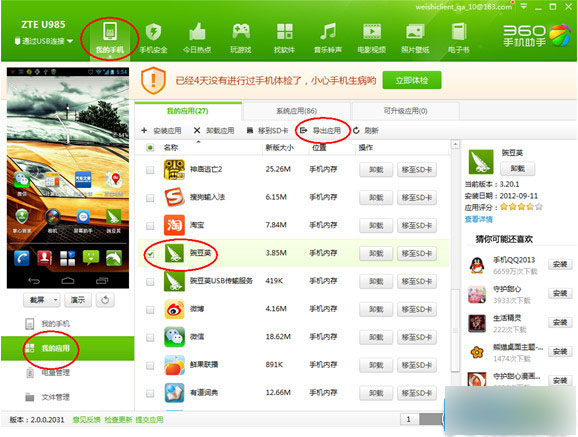Click the 微博 app icon
This screenshot has width=578, height=437.
(x=174, y=309)
